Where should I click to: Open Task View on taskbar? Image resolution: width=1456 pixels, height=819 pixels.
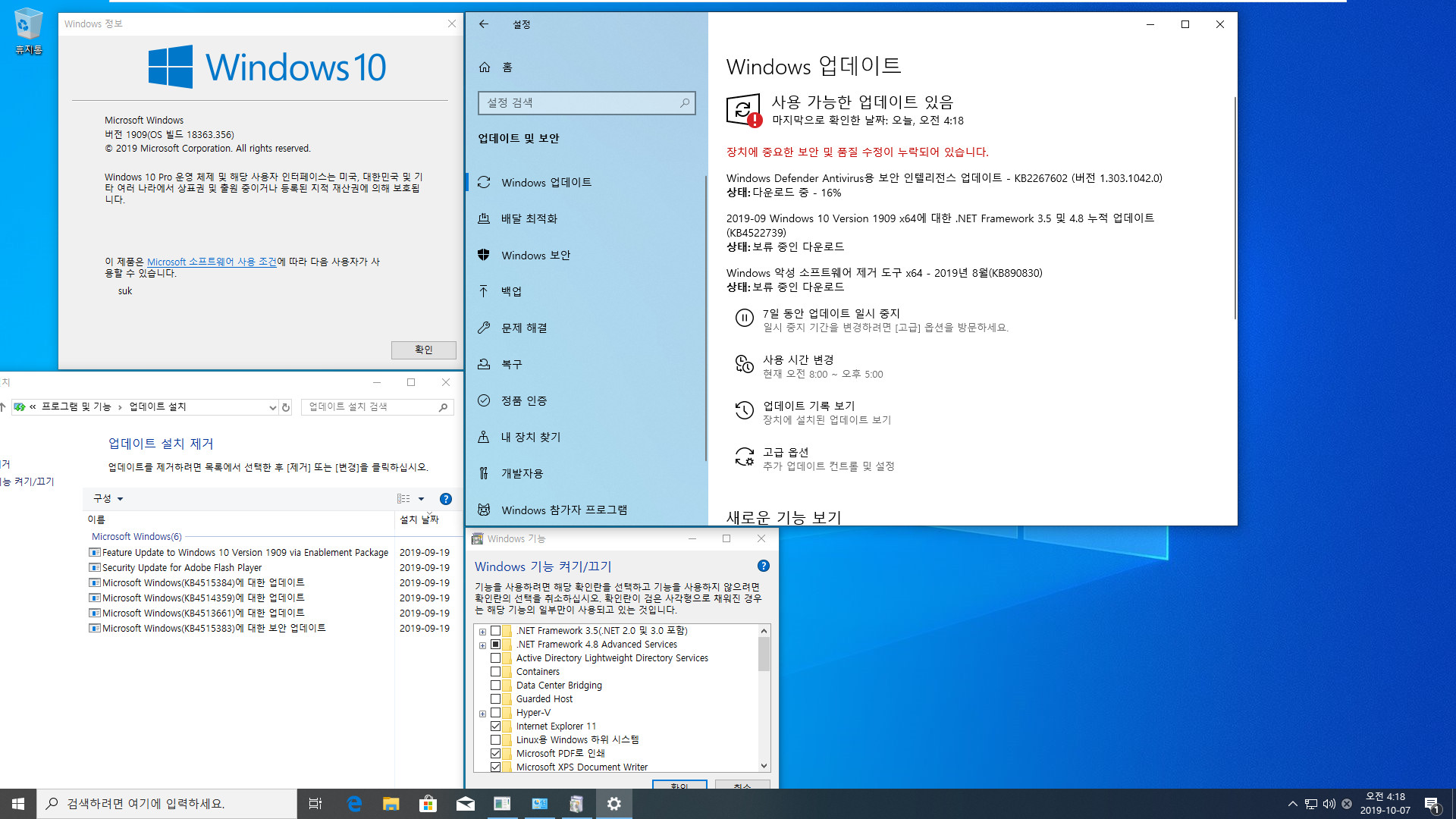pyautogui.click(x=315, y=804)
